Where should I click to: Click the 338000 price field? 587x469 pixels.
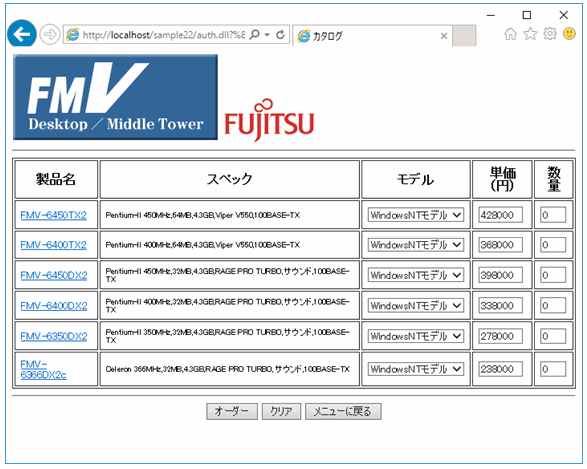501,306
